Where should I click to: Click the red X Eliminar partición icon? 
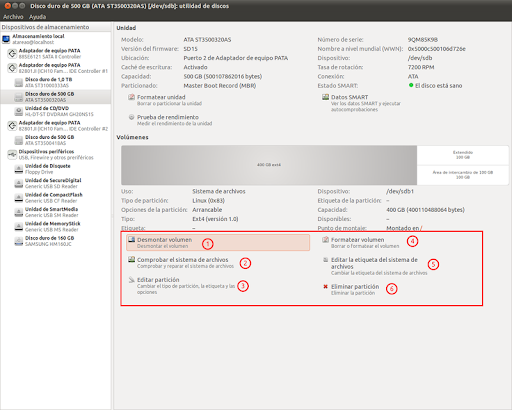325,286
